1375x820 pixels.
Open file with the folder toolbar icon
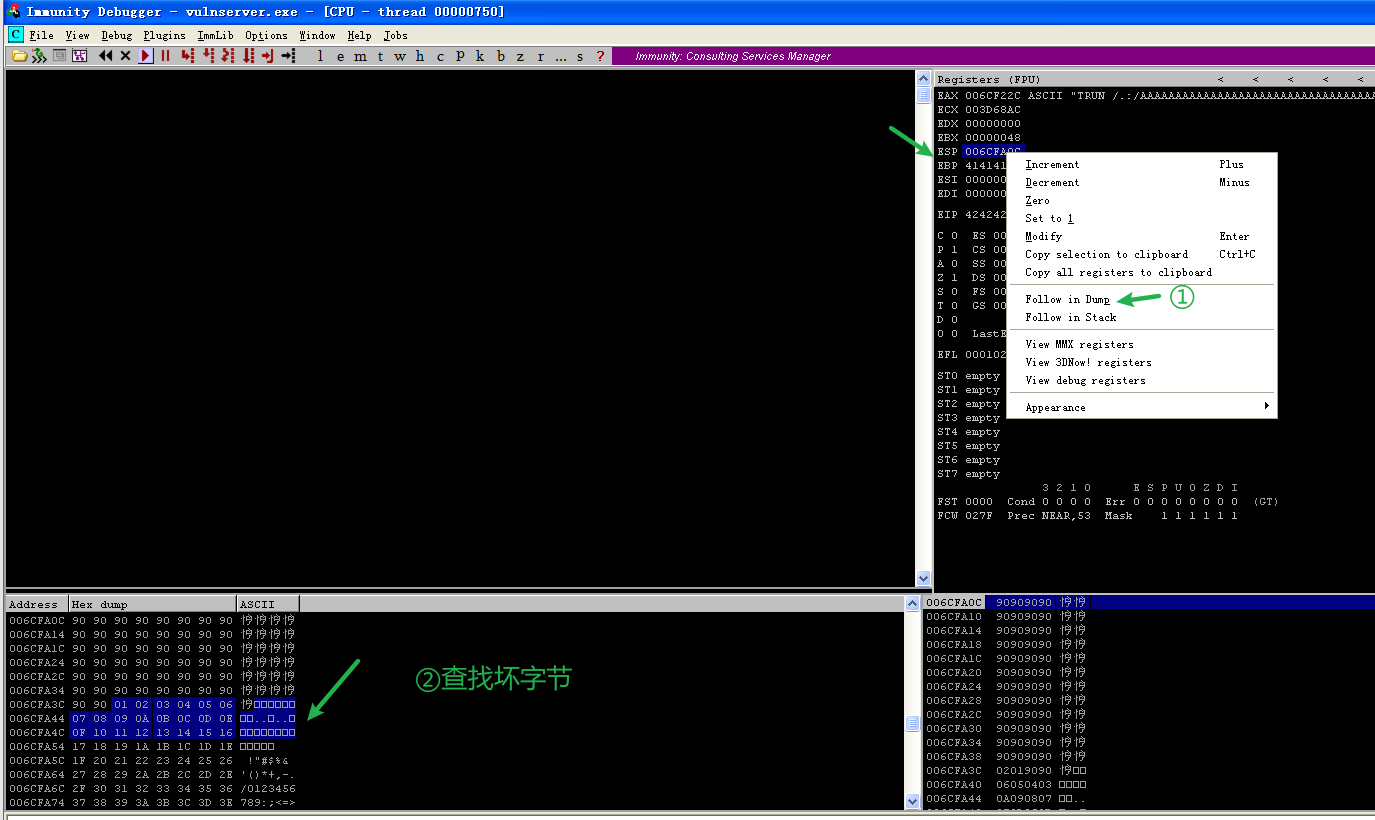point(19,56)
